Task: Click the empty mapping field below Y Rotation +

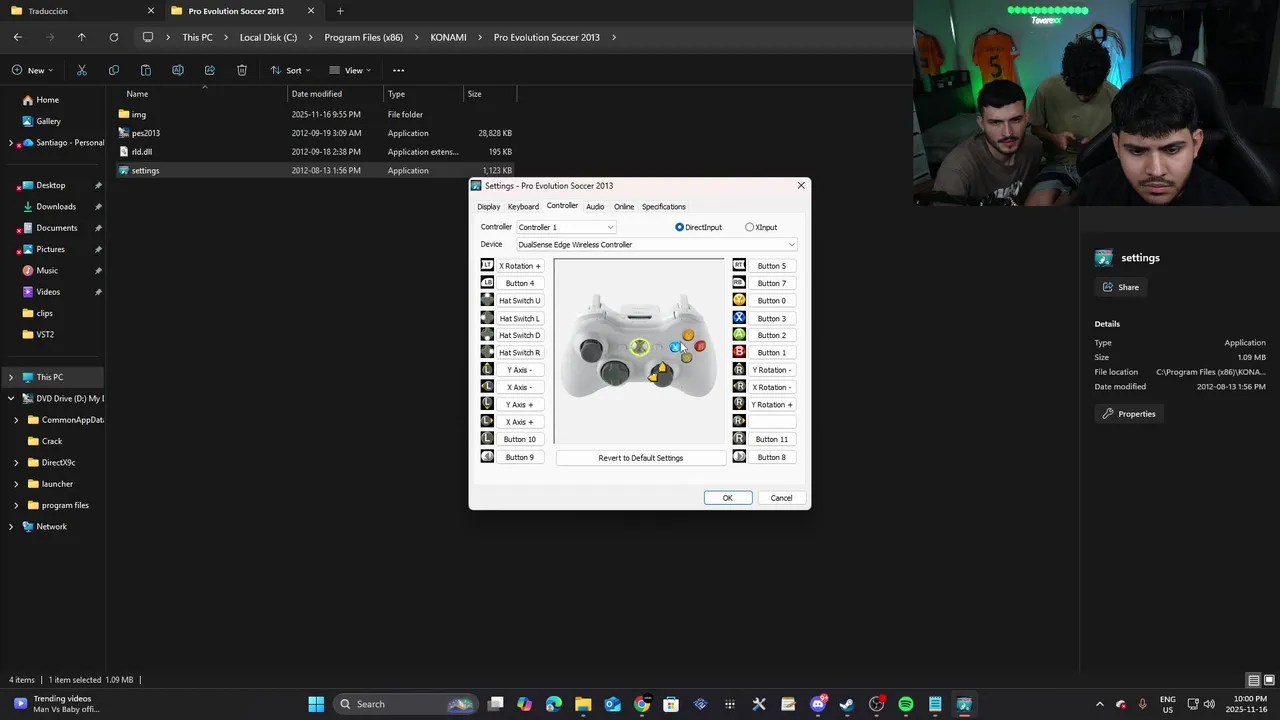Action: [772, 422]
